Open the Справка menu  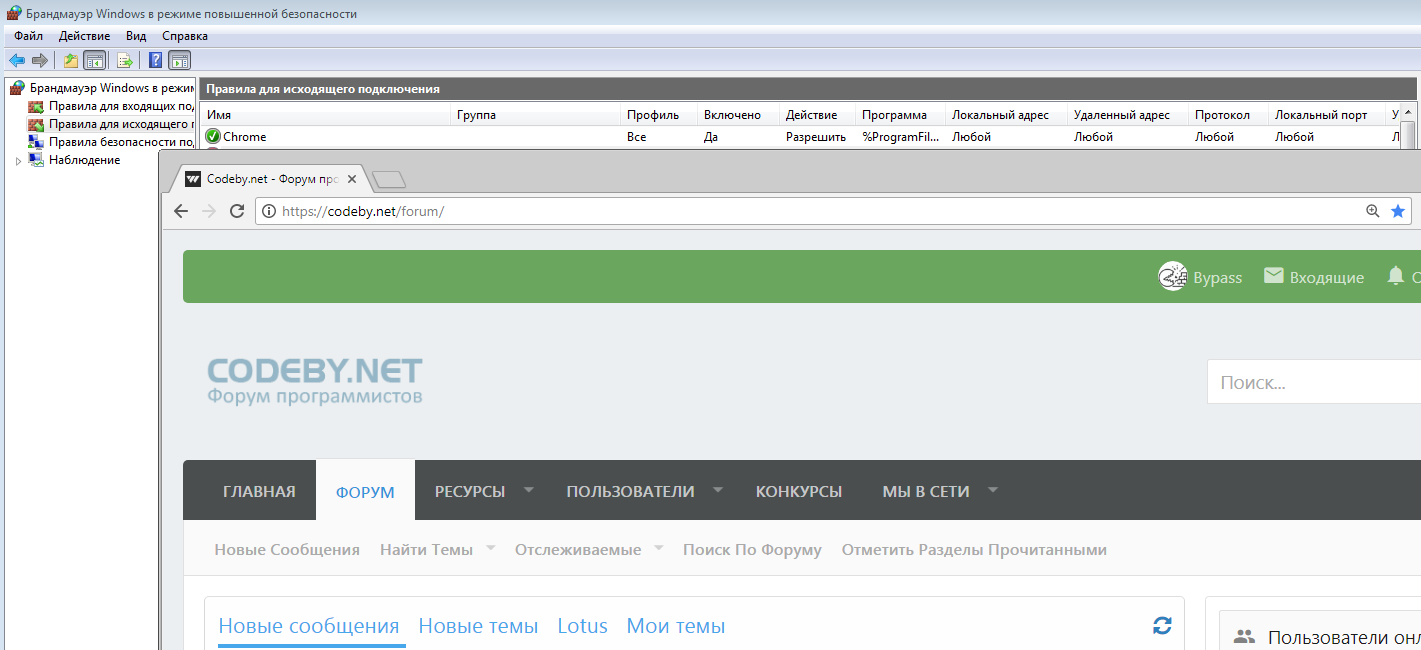click(x=185, y=36)
